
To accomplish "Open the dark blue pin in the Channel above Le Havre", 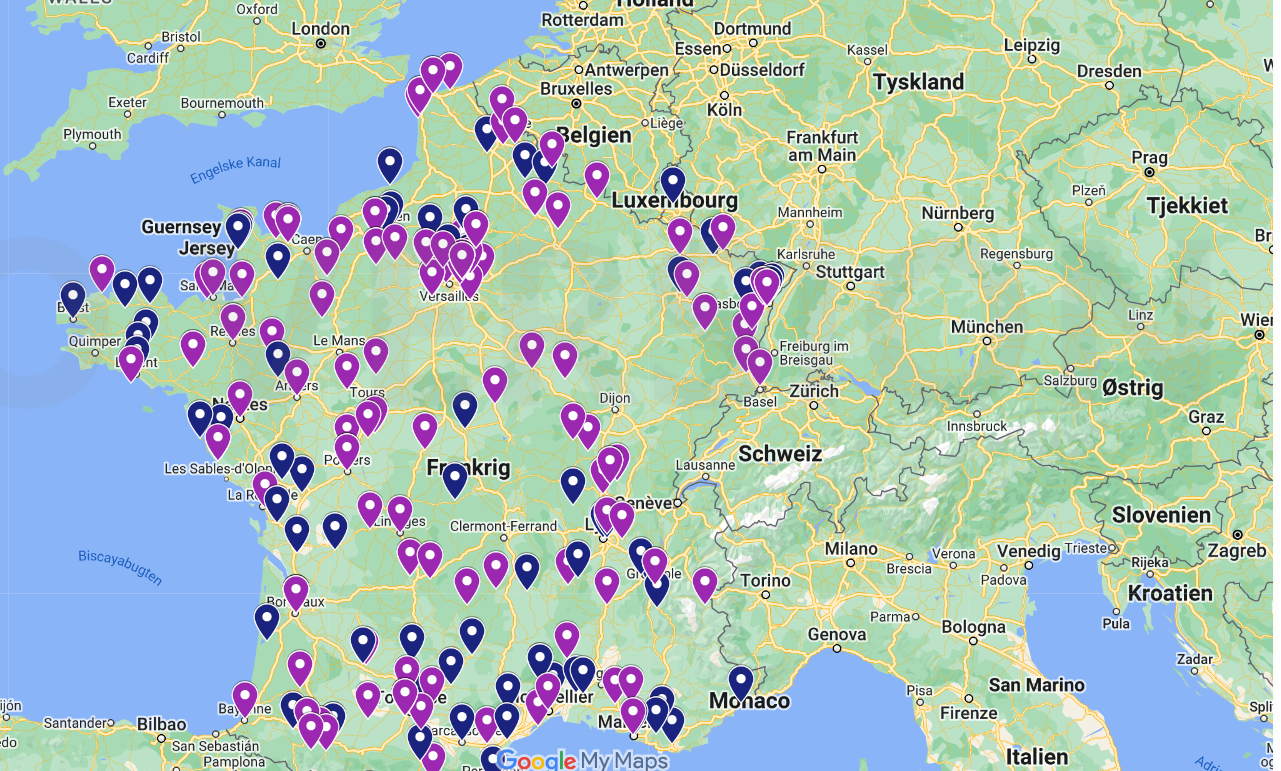I will click(x=390, y=163).
